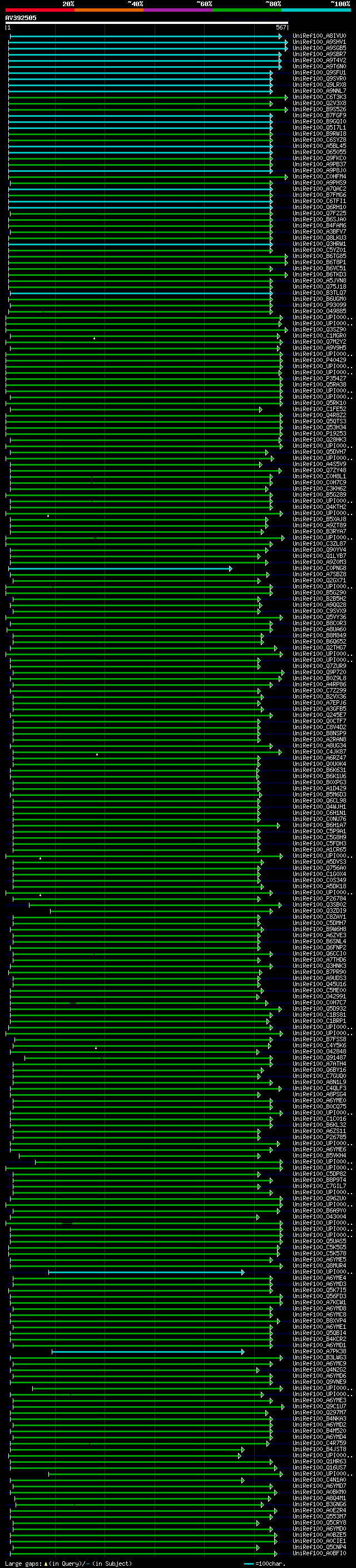
Task: Open the UniRef100_A8IVU0 hit
Action: (319, 36)
